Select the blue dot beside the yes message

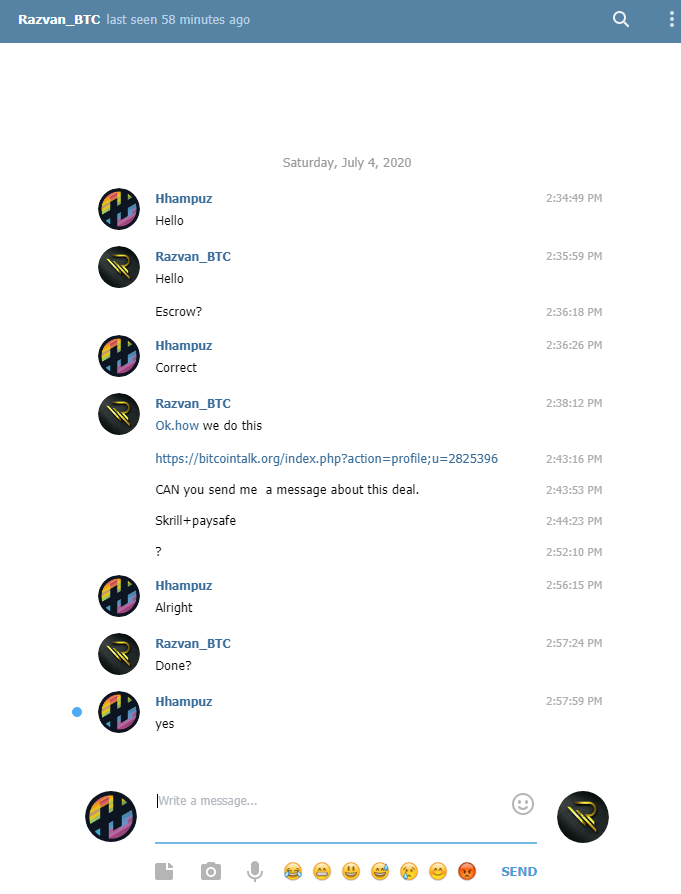tap(77, 712)
